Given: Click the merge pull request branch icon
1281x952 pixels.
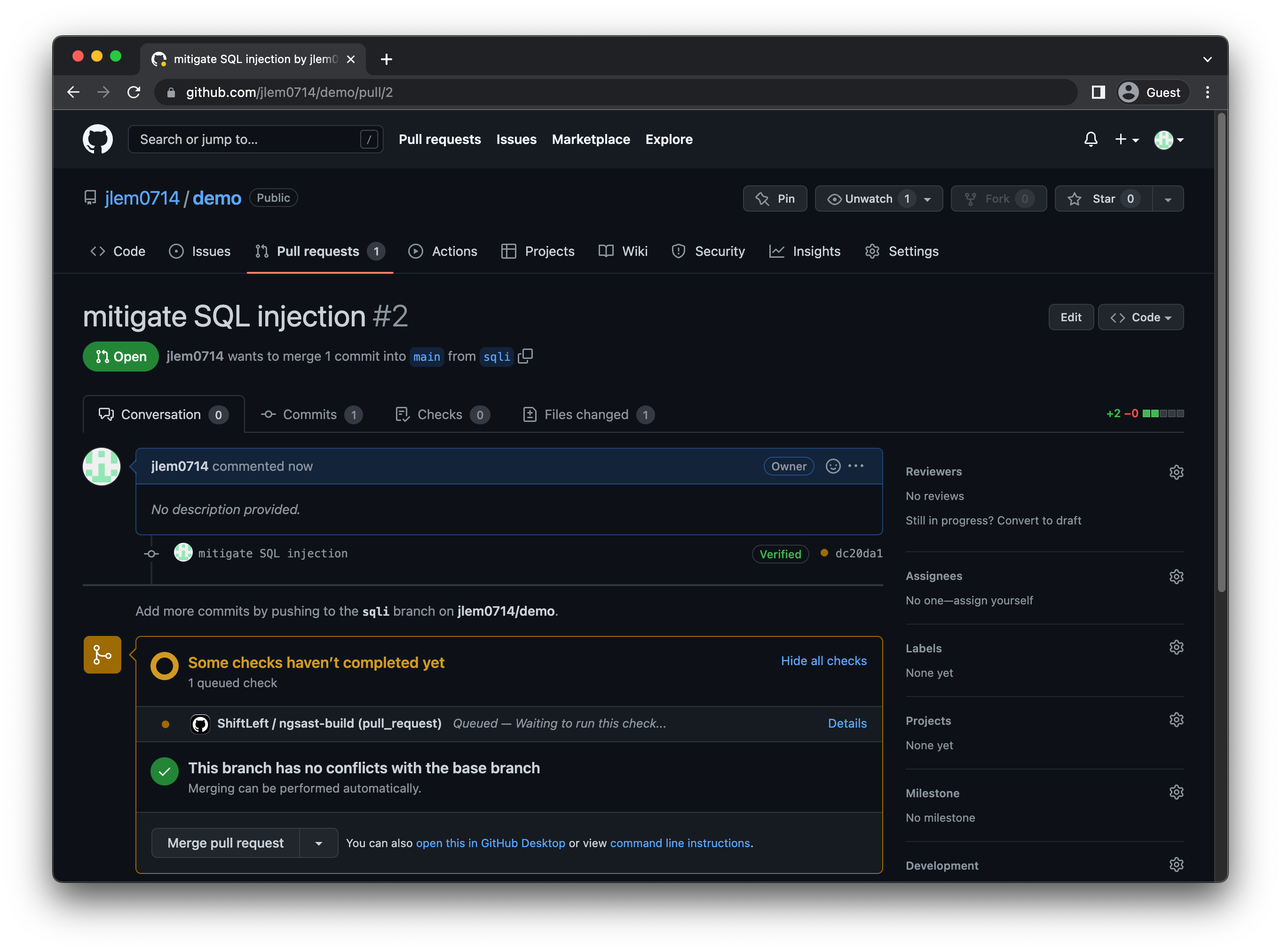Looking at the screenshot, I should 102,655.
